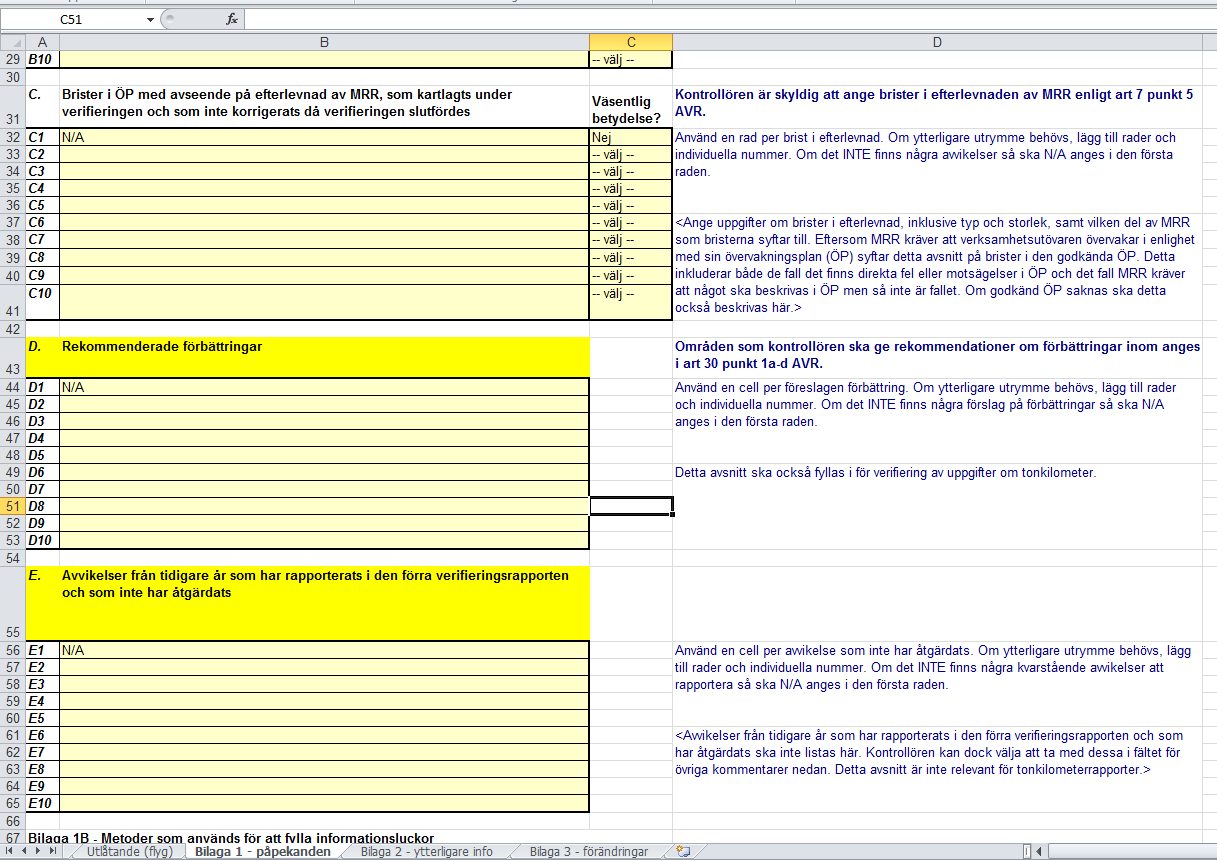Select the highlighted column C header
Viewport: 1217px width, 860px height.
pyautogui.click(x=631, y=42)
